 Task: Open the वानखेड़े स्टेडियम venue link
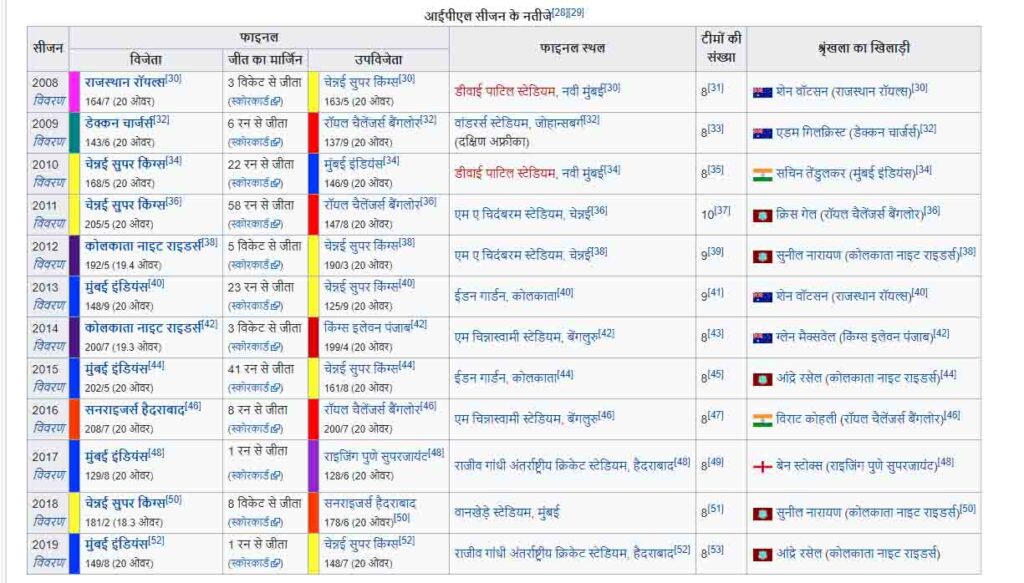[x=492, y=512]
